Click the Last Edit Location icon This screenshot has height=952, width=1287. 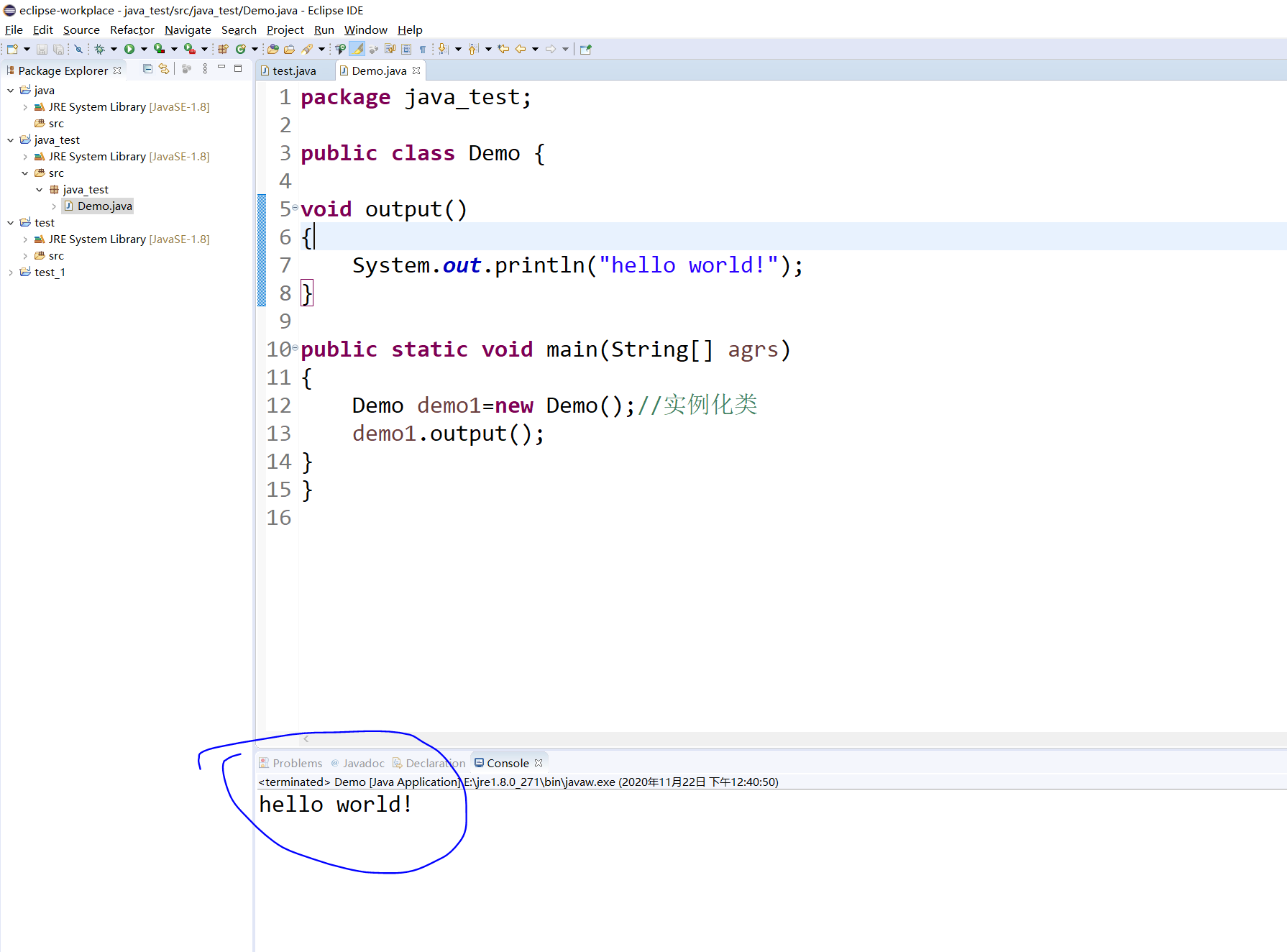click(503, 49)
